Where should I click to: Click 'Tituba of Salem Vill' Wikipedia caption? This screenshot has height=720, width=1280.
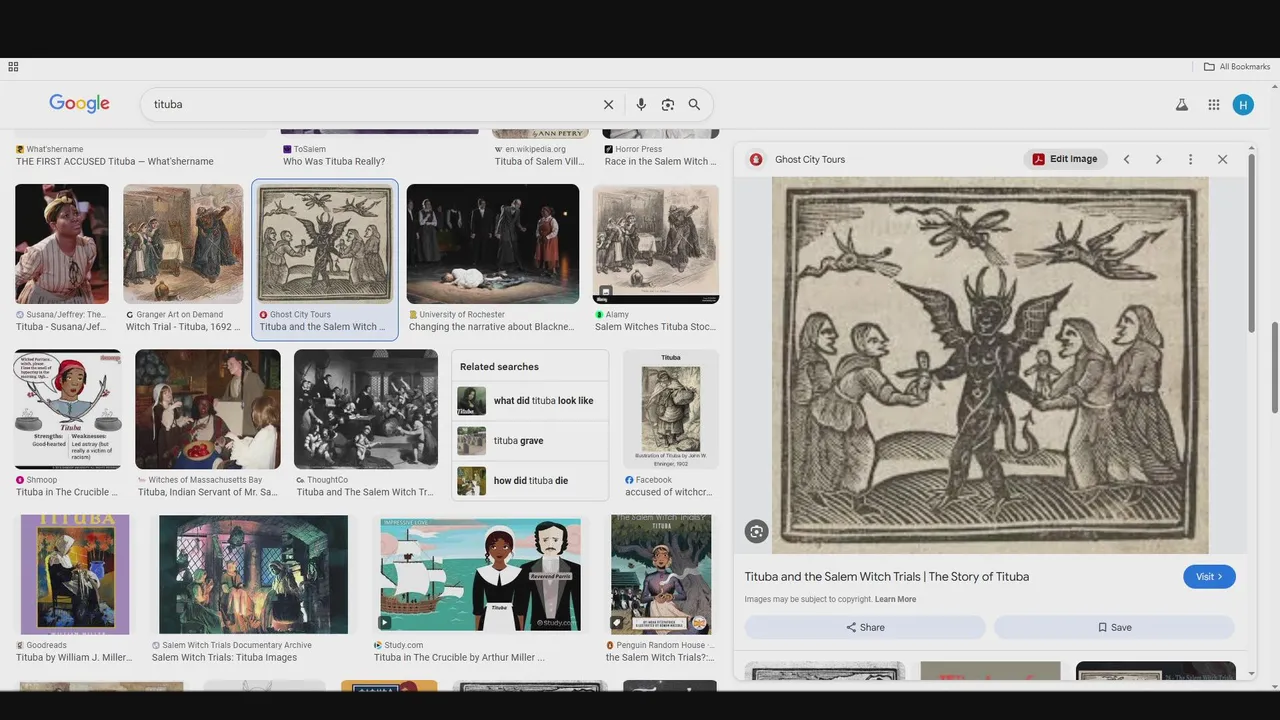coord(539,161)
